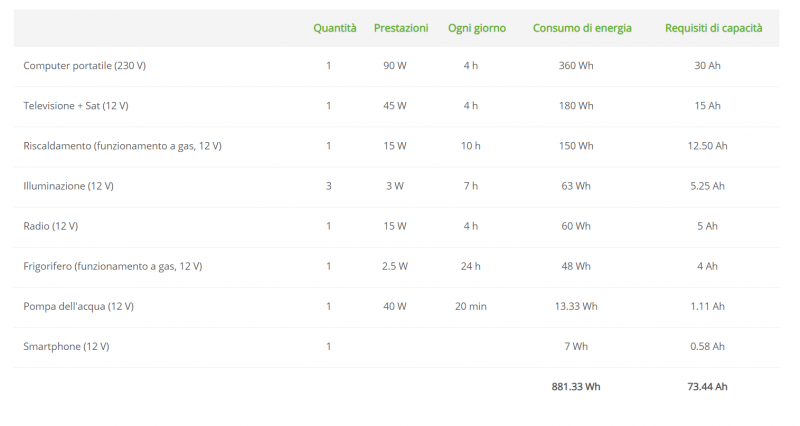This screenshot has width=800, height=426.
Task: Select the Frigorifero row label
Action: [112, 266]
